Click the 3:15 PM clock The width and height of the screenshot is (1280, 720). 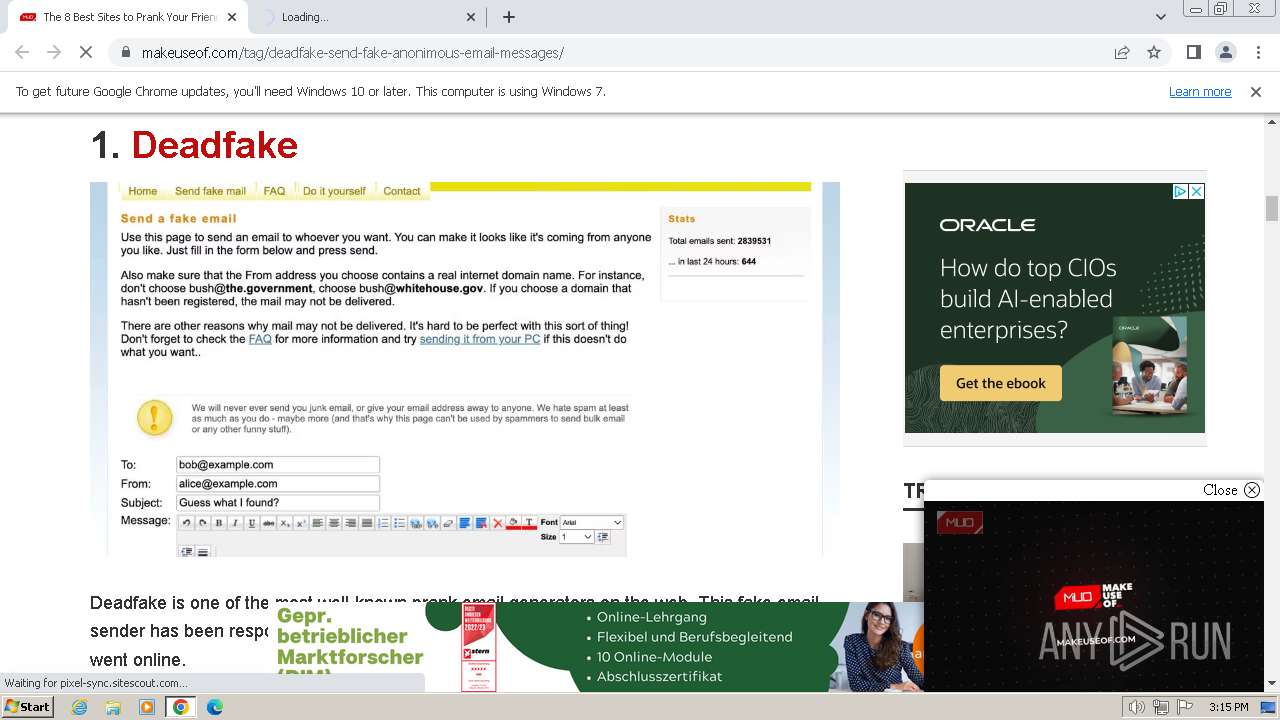[1228, 707]
